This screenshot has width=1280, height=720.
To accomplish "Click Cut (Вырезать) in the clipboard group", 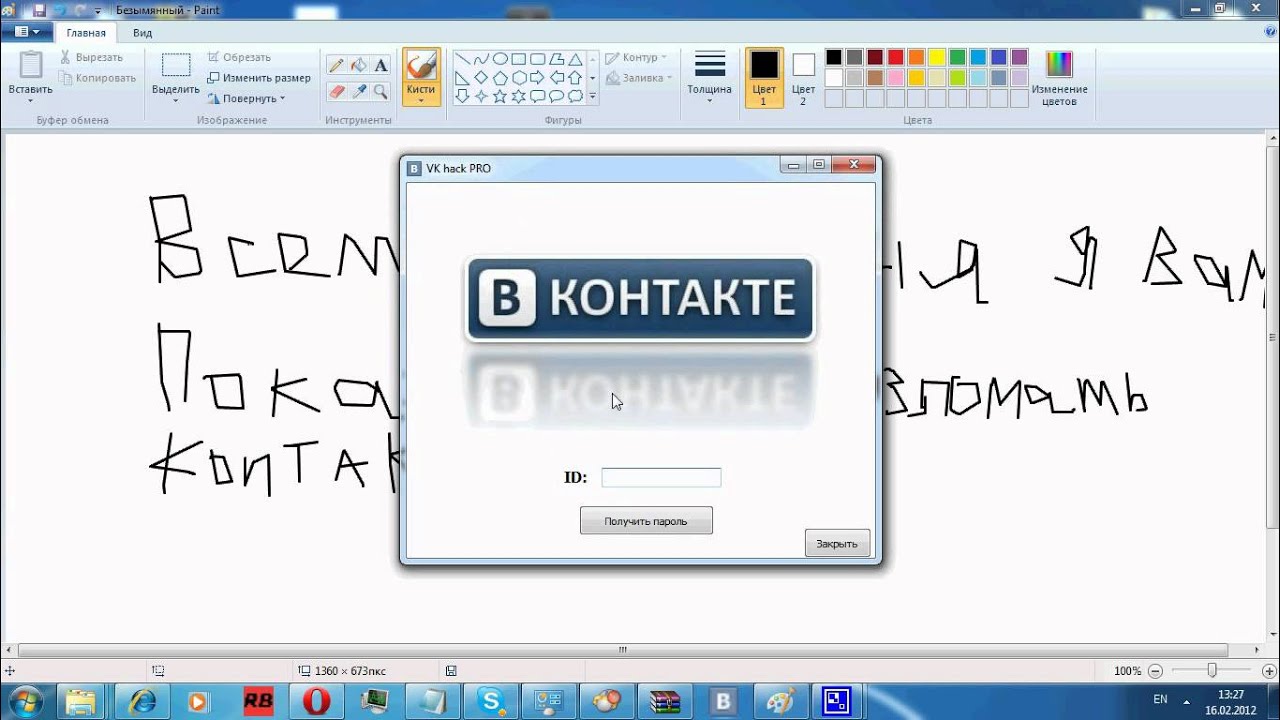I will (x=91, y=57).
